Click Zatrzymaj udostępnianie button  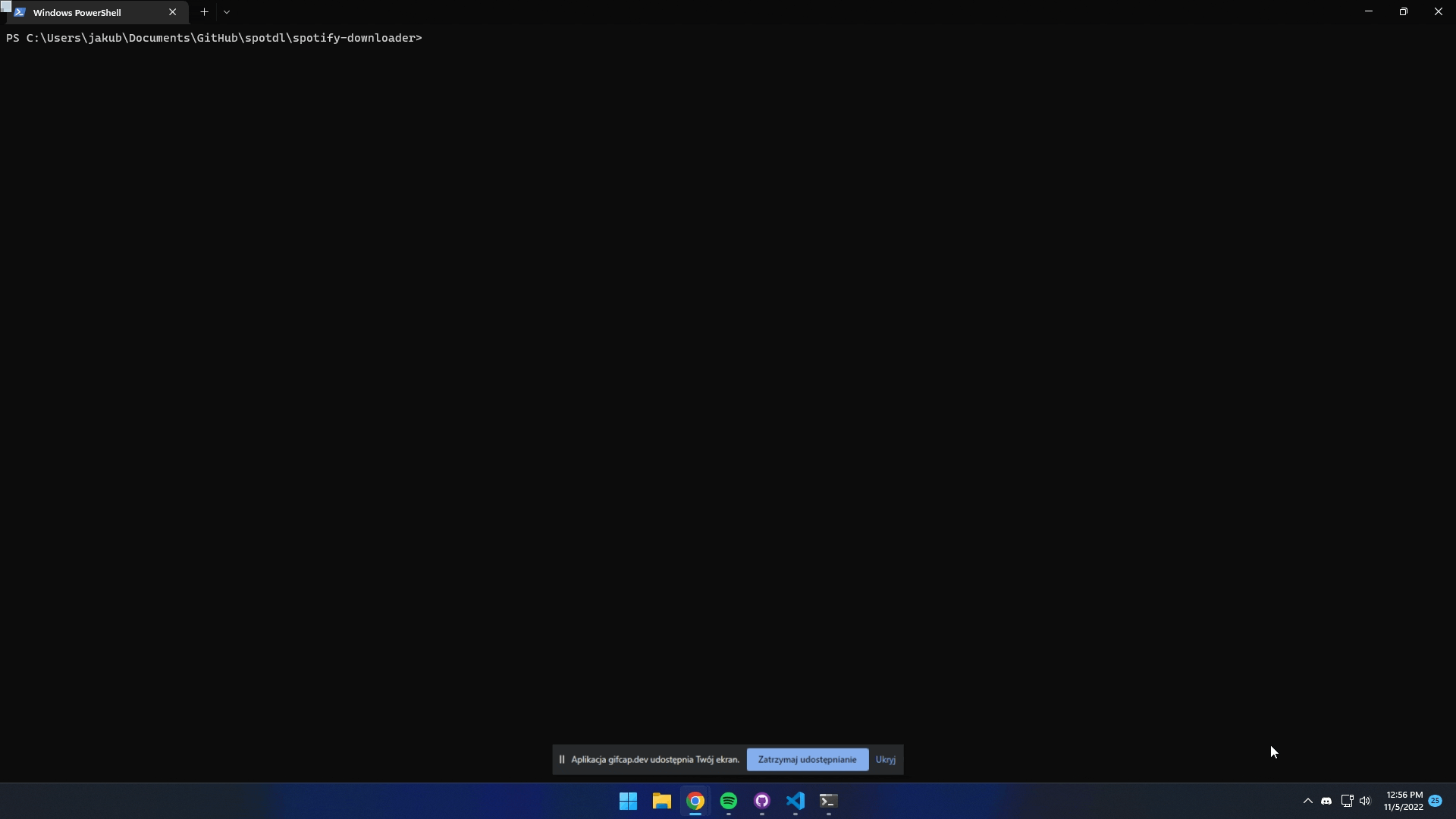(x=807, y=759)
